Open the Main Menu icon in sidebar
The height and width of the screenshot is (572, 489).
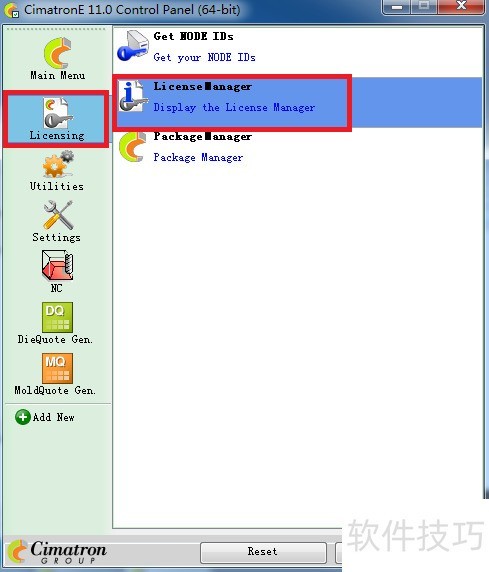[x=57, y=53]
